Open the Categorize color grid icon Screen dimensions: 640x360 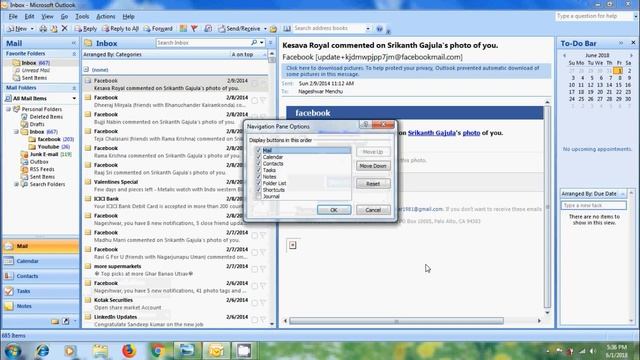183,29
